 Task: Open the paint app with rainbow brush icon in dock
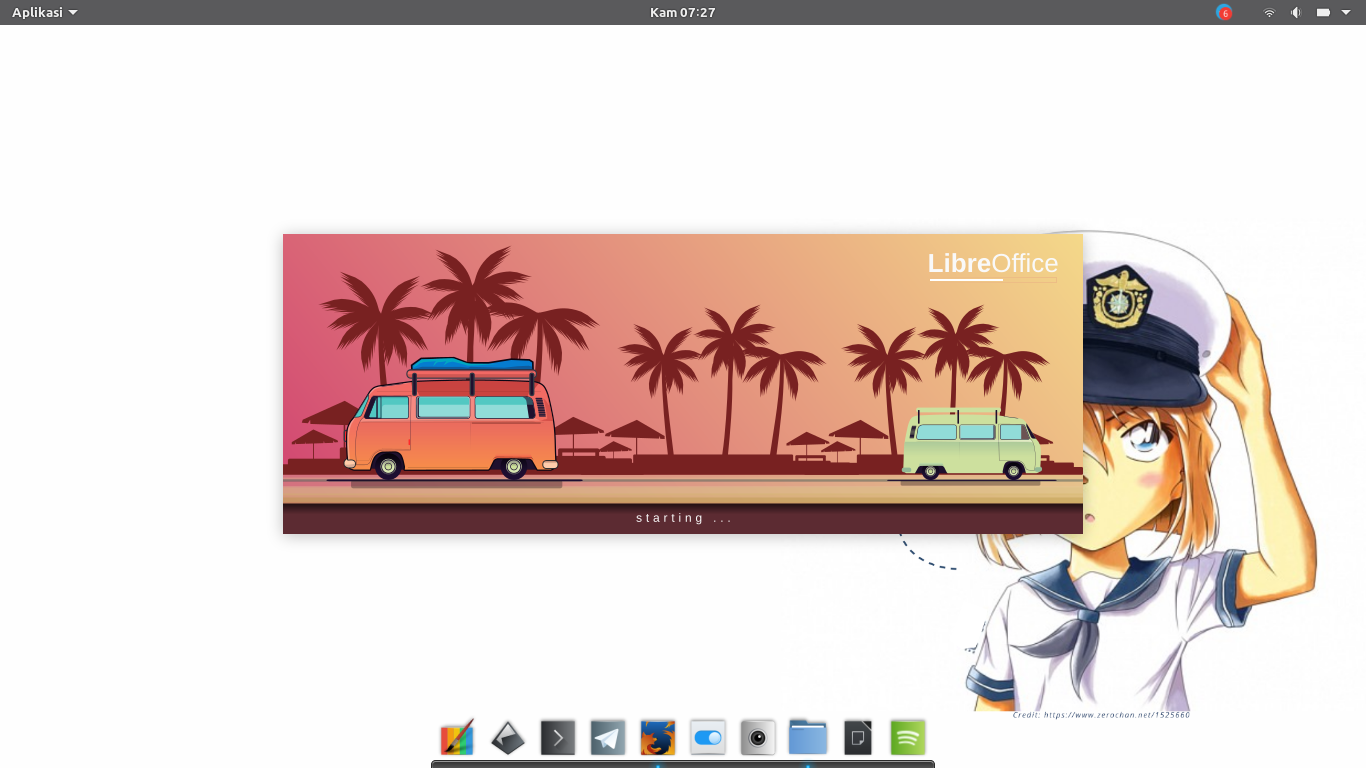click(457, 738)
